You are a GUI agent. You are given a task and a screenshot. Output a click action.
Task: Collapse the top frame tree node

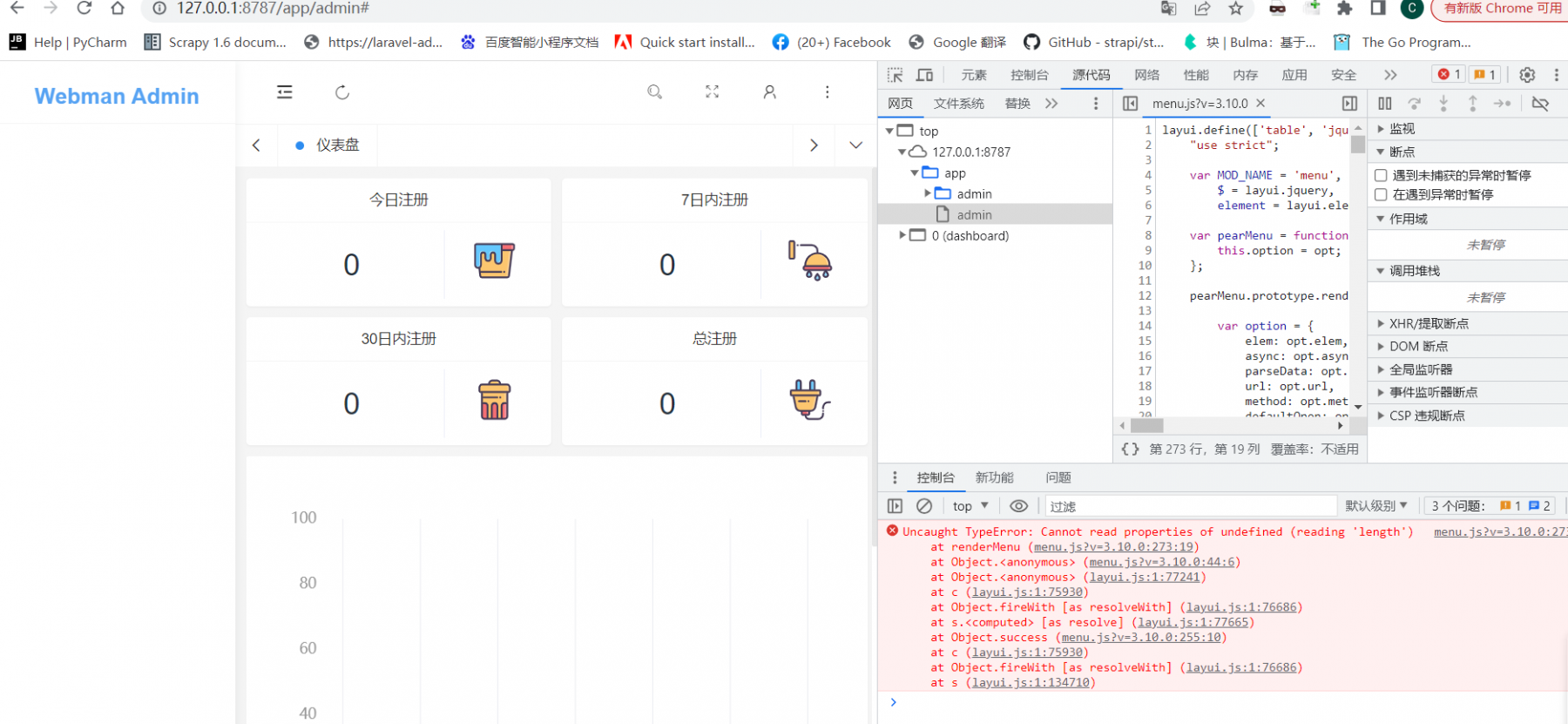pyautogui.click(x=889, y=131)
